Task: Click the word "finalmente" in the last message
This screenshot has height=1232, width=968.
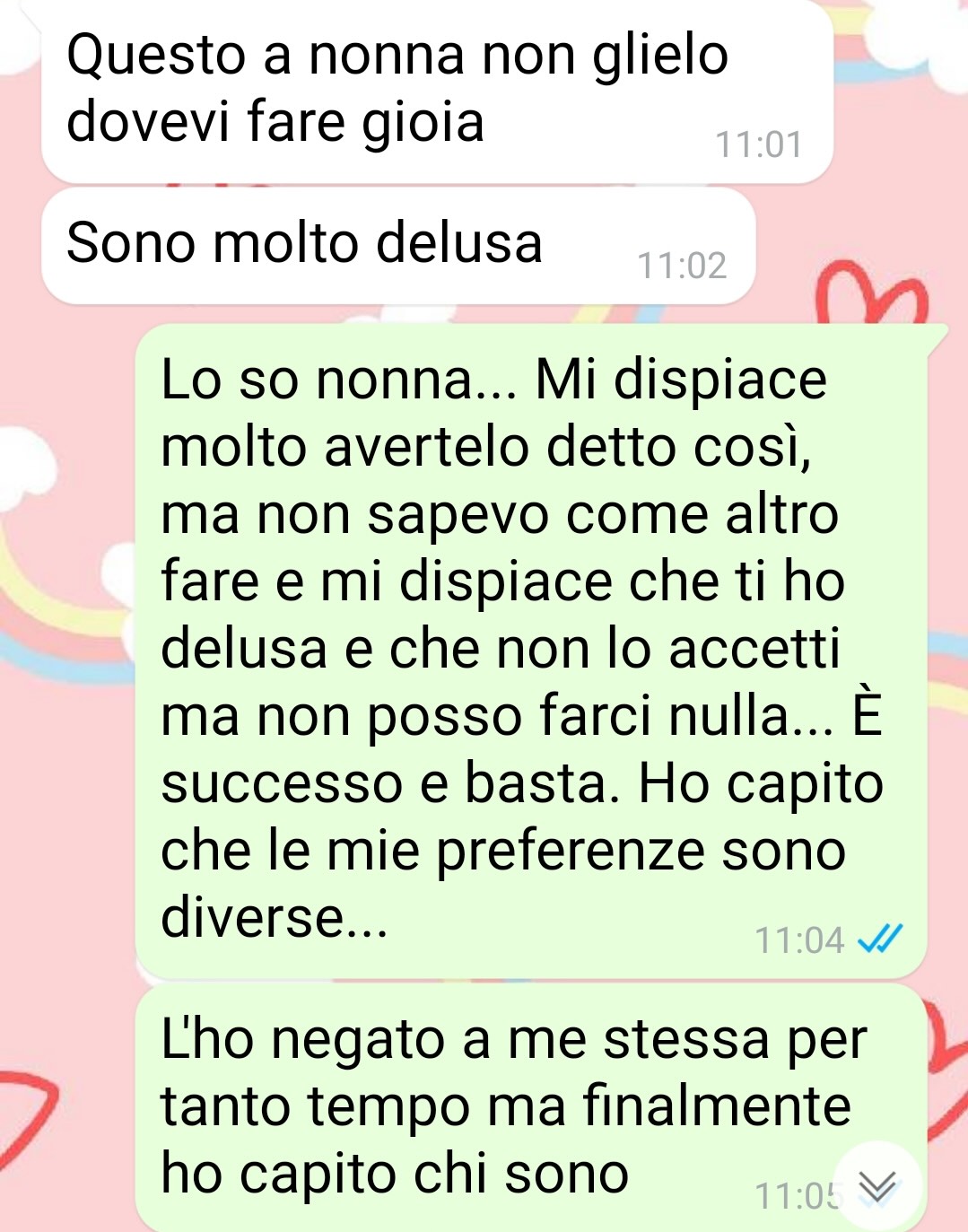Action: click(717, 1105)
